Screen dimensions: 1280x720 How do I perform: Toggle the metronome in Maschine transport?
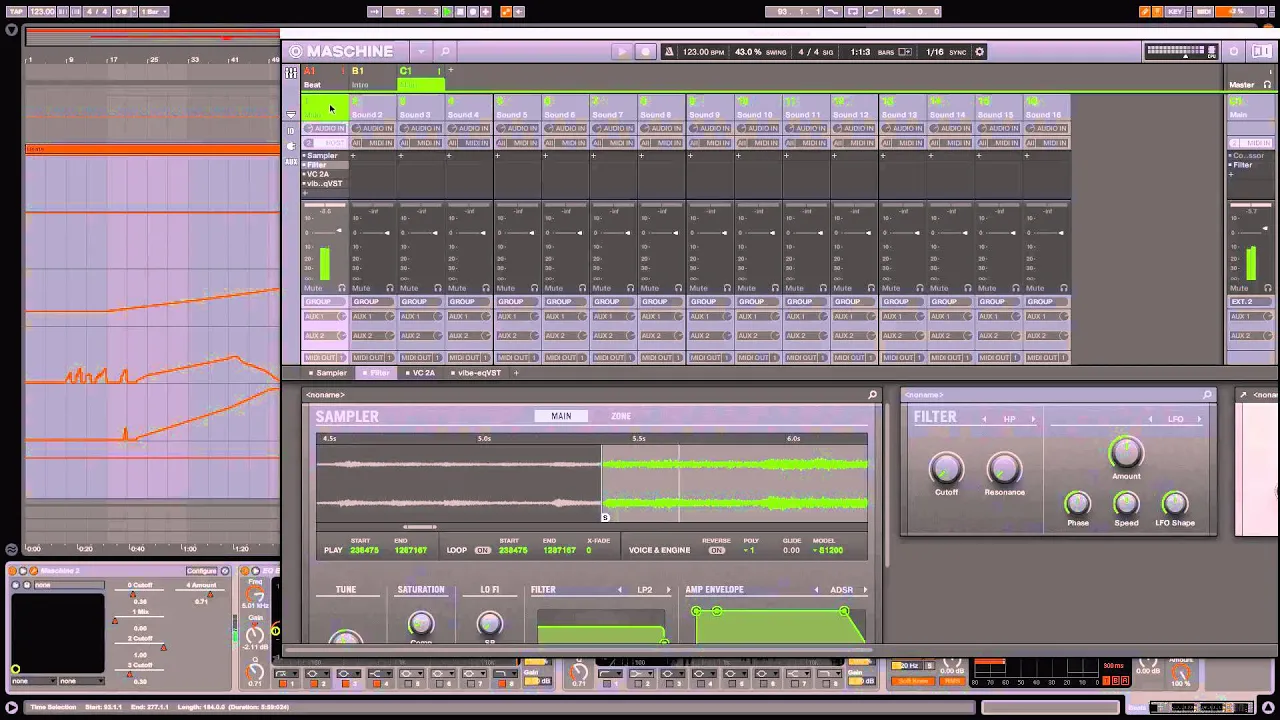pos(669,52)
